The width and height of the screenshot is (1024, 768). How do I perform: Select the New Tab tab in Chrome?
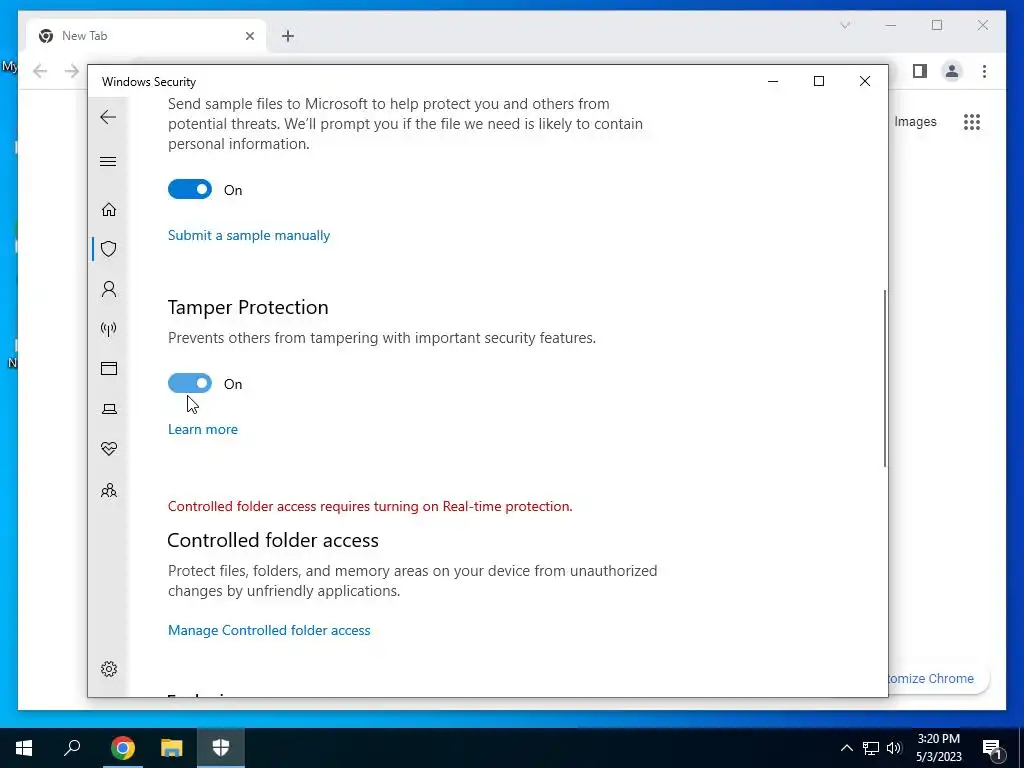(146, 36)
